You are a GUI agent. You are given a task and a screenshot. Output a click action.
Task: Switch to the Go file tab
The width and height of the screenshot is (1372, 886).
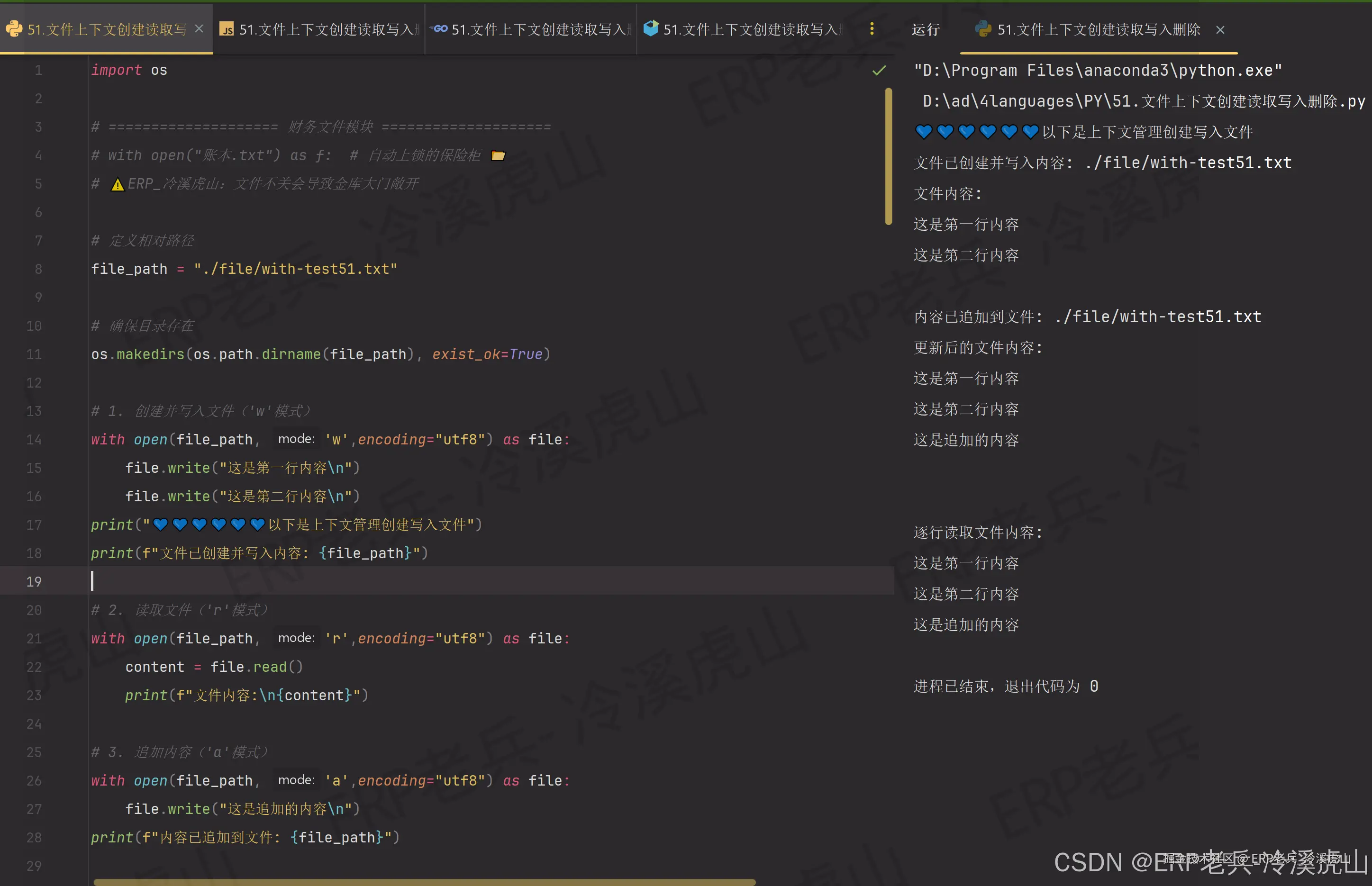(x=531, y=29)
